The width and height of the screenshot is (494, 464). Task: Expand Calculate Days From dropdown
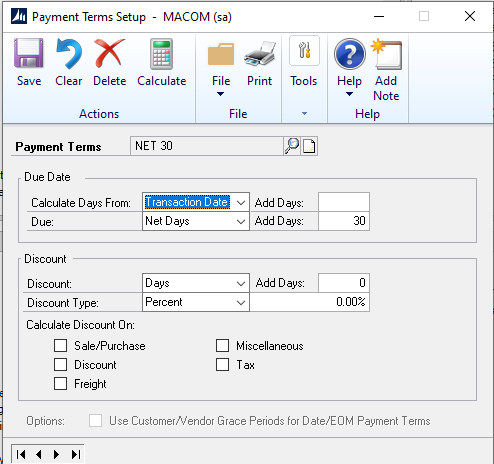pyautogui.click(x=241, y=202)
